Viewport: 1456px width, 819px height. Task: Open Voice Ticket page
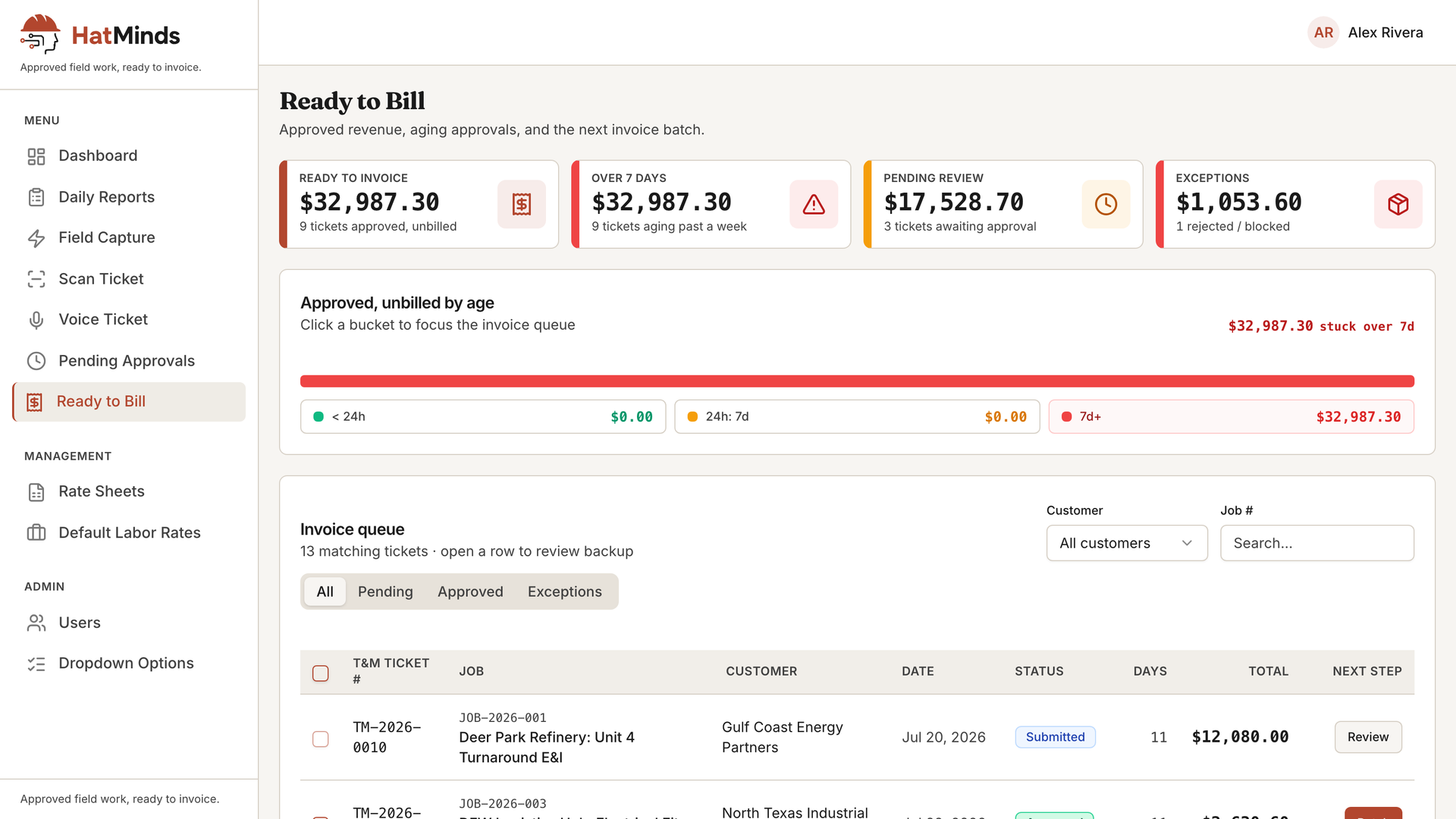(x=129, y=320)
